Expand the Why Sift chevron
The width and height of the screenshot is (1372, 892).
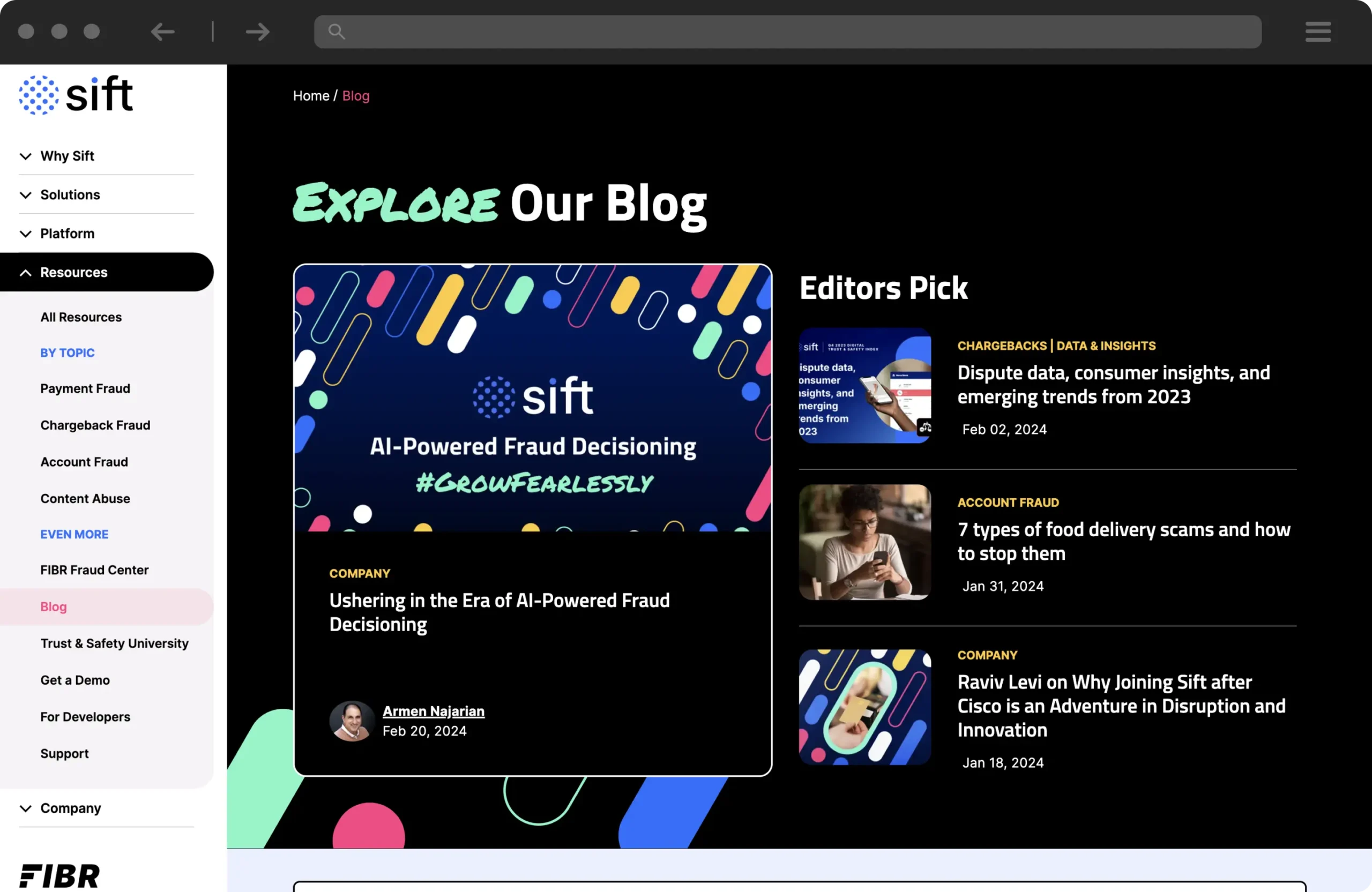point(25,156)
